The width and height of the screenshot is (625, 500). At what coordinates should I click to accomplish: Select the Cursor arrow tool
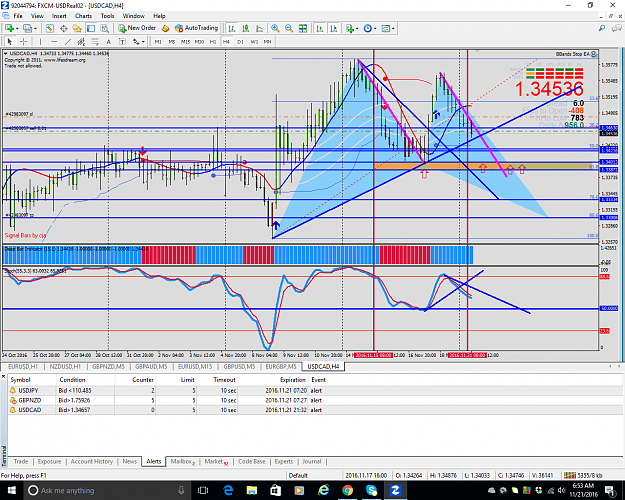tap(10, 41)
